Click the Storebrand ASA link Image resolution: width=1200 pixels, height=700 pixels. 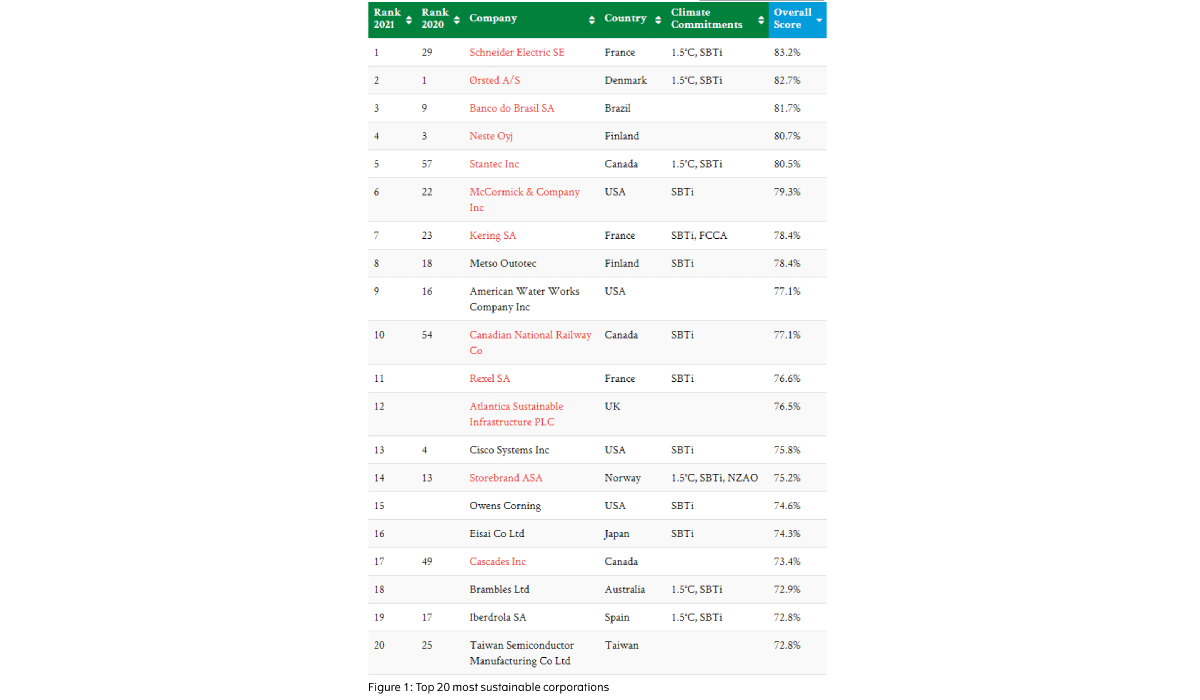click(x=506, y=478)
